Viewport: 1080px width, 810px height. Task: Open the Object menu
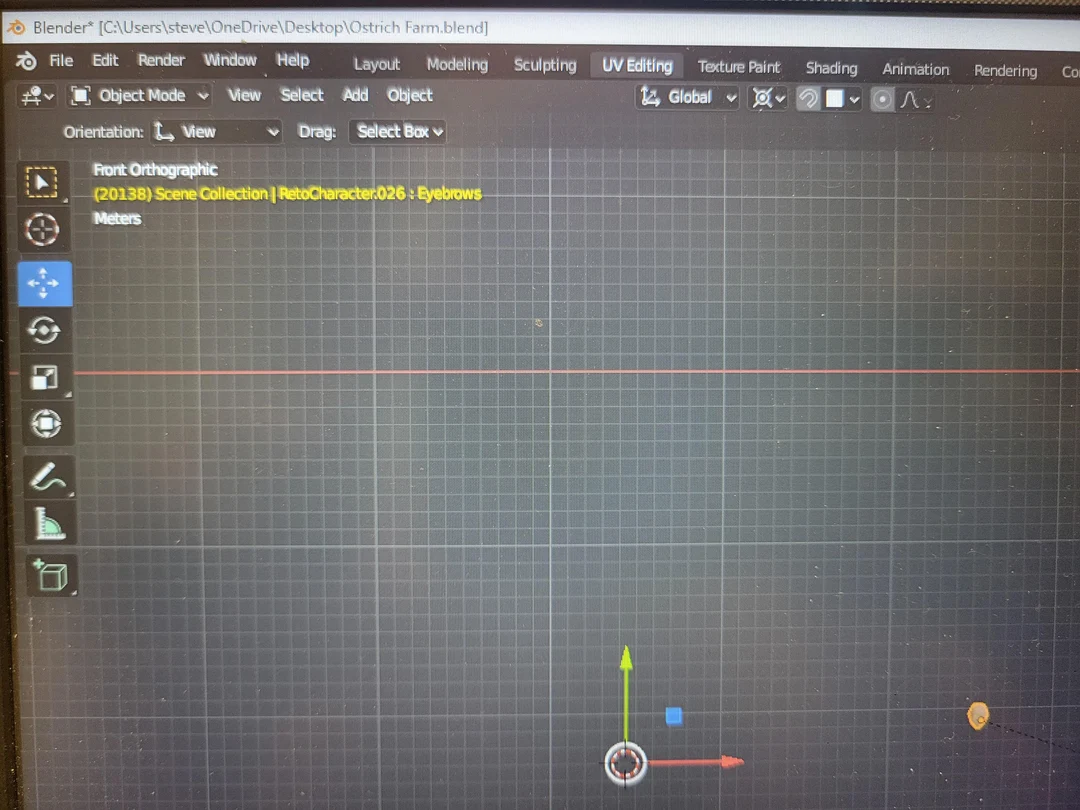click(410, 96)
